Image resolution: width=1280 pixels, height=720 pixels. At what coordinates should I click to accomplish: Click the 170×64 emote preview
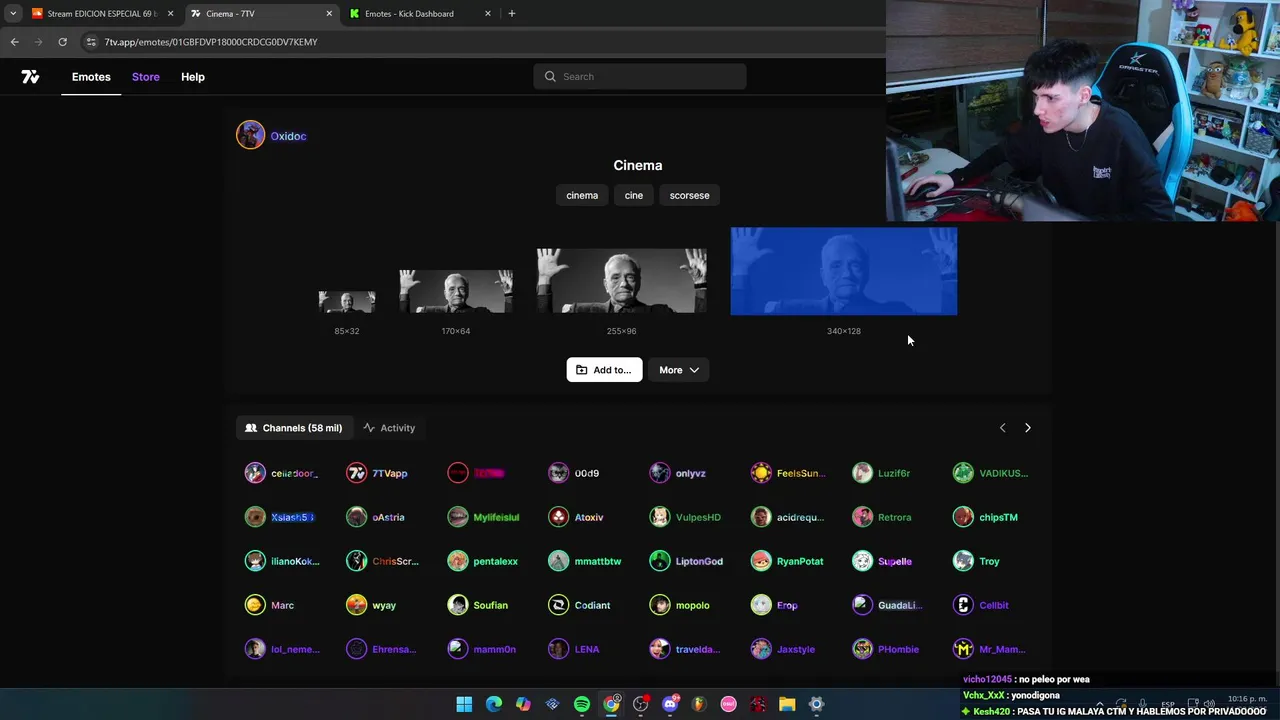(456, 291)
